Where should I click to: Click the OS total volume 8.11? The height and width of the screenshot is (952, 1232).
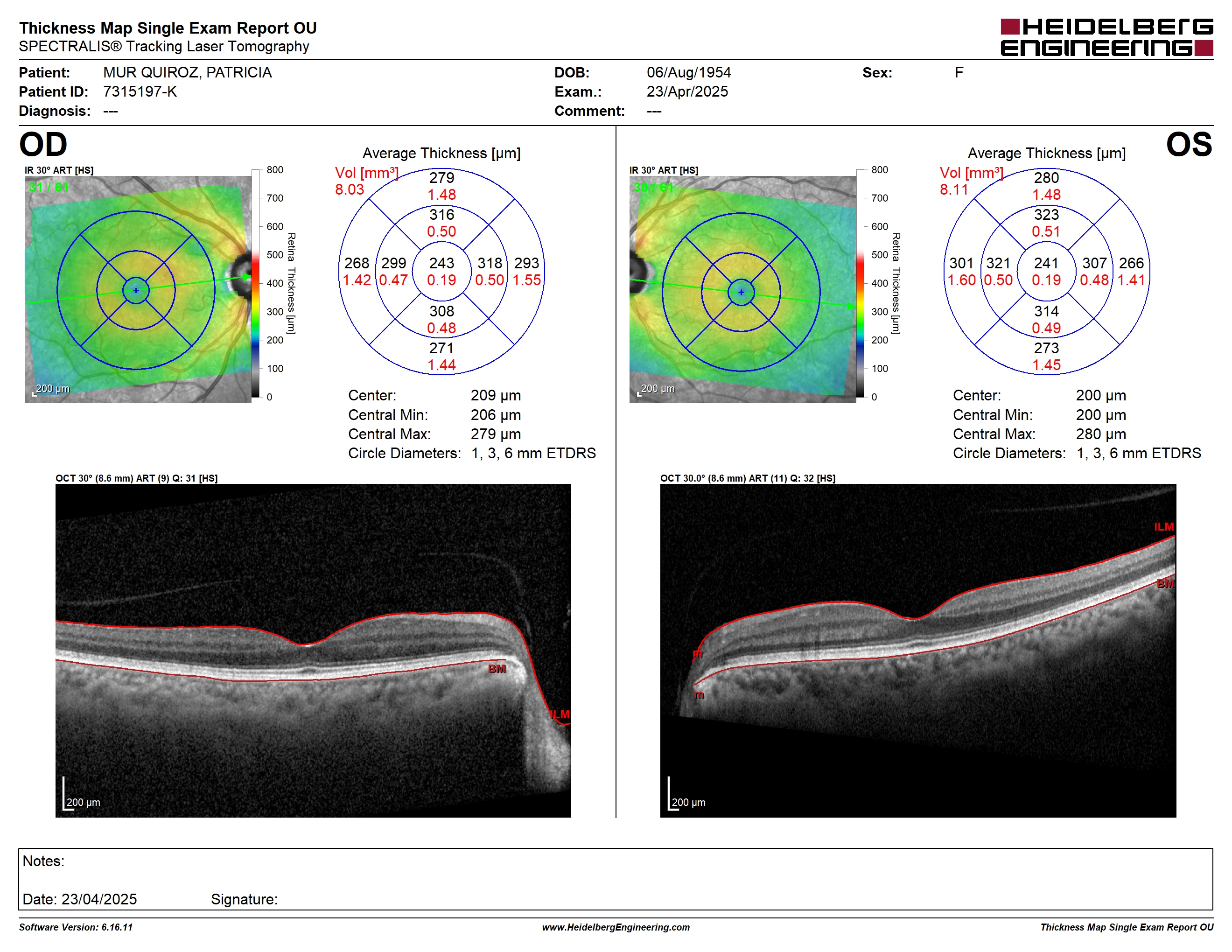tap(954, 189)
